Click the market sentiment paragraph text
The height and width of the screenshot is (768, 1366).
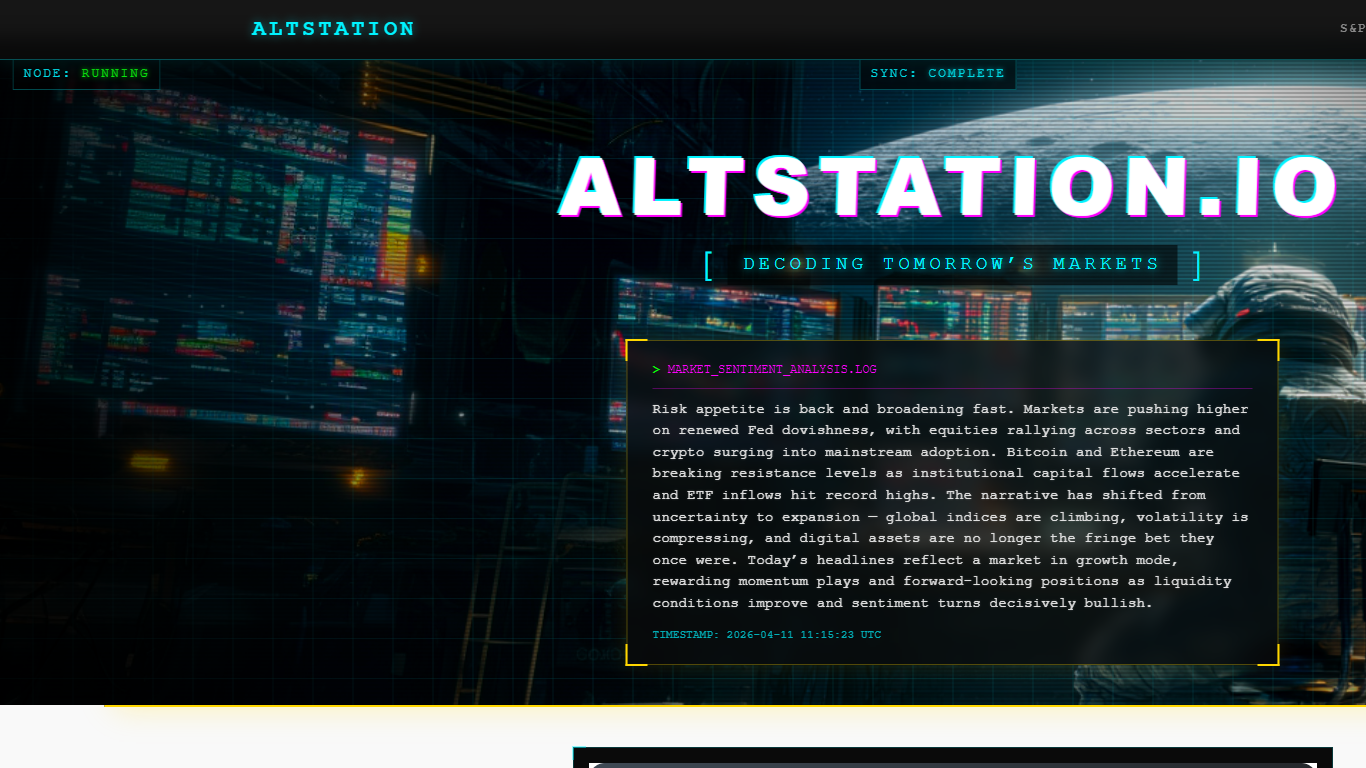(951, 506)
